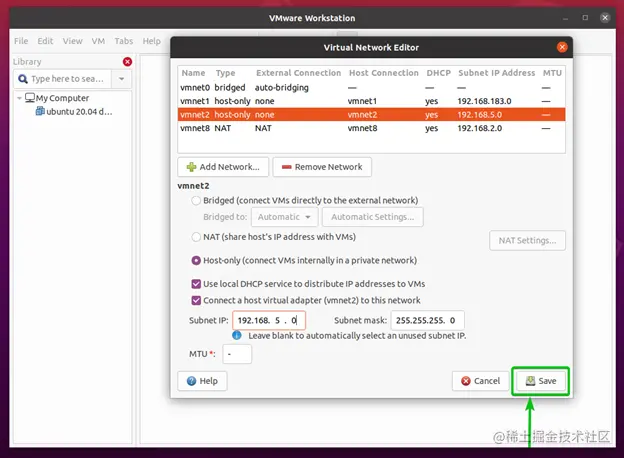Image resolution: width=624 pixels, height=458 pixels.
Task: Click the Automatic Settings button
Action: pos(372,217)
